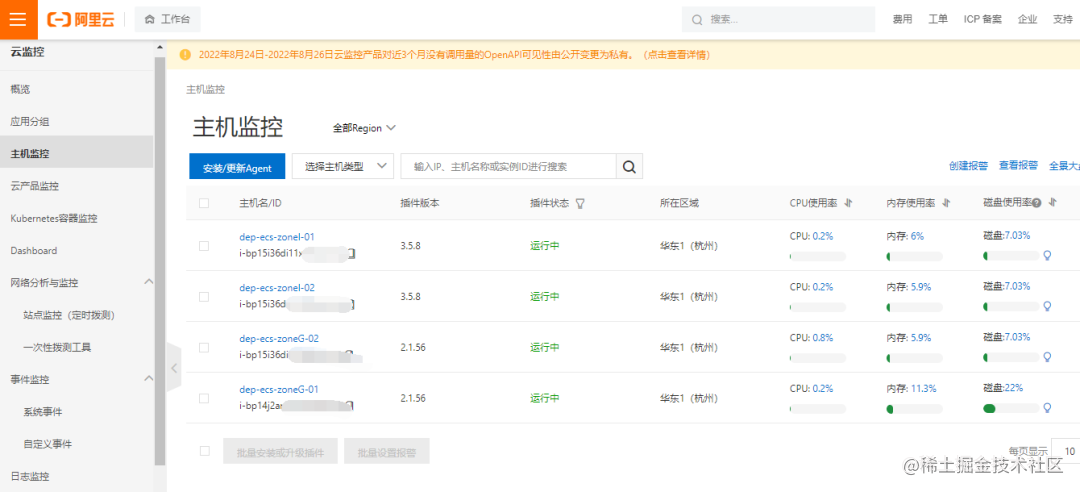Click the lightbulb icon for dep-ecs-zoneI-02
1080x492 pixels.
click(x=1048, y=306)
